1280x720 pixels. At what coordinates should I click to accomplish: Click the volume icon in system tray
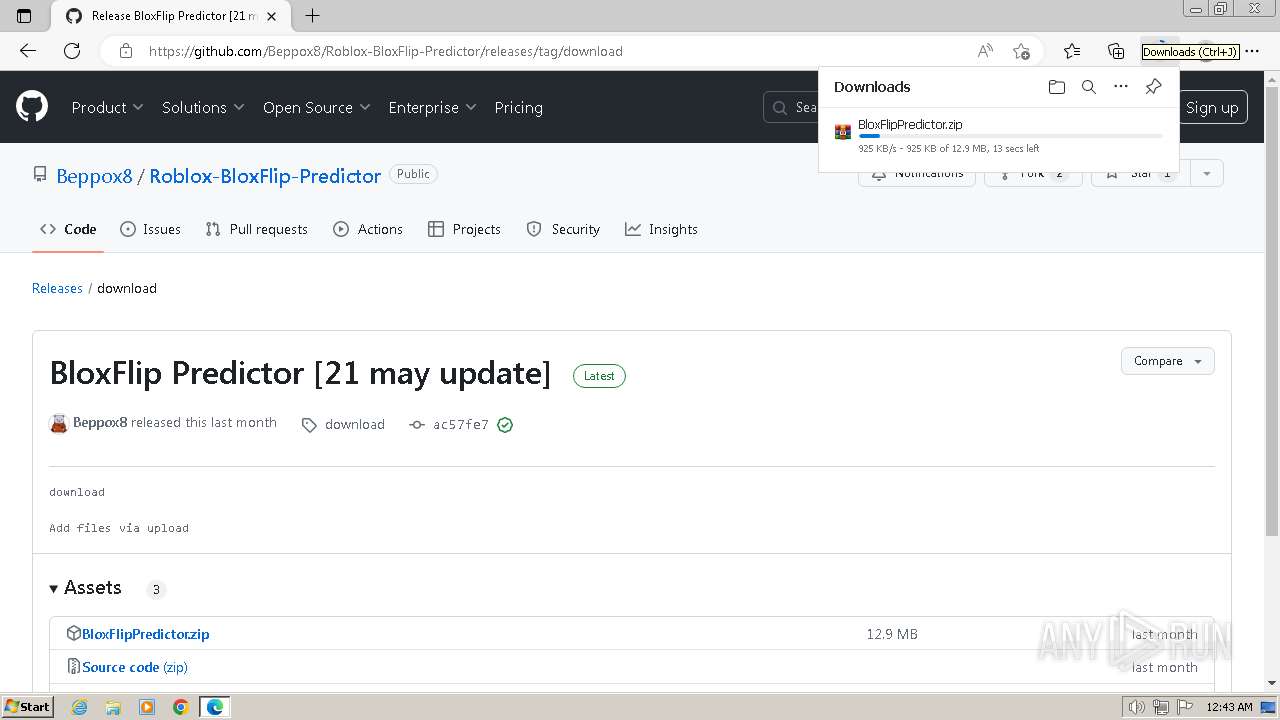tap(1137, 707)
